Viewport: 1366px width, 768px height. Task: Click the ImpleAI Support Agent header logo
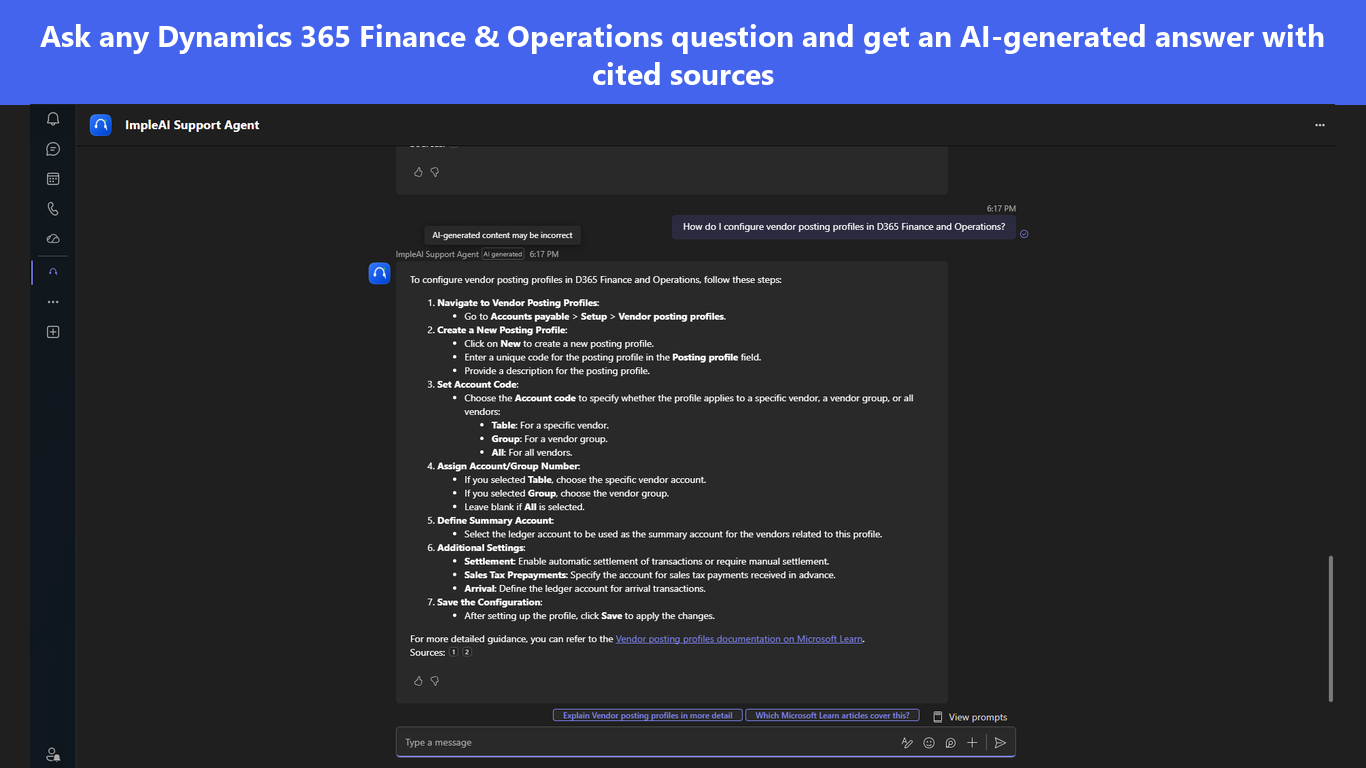click(x=100, y=125)
